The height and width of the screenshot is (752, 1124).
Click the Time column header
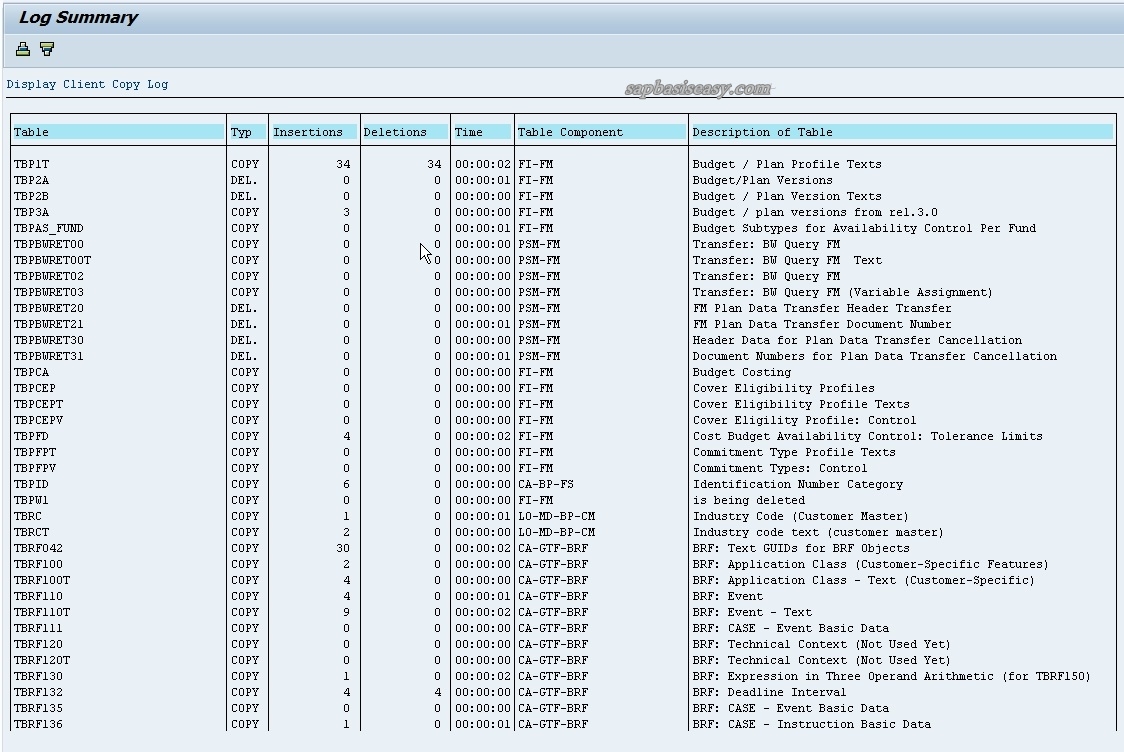[468, 131]
